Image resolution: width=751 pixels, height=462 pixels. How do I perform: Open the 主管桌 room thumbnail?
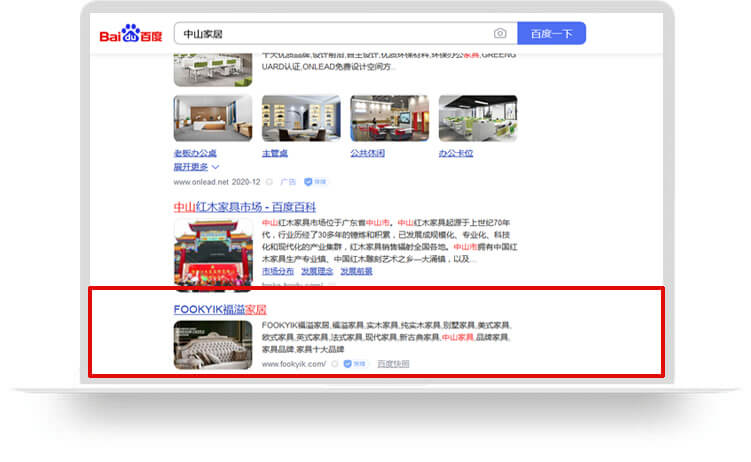[x=301, y=118]
